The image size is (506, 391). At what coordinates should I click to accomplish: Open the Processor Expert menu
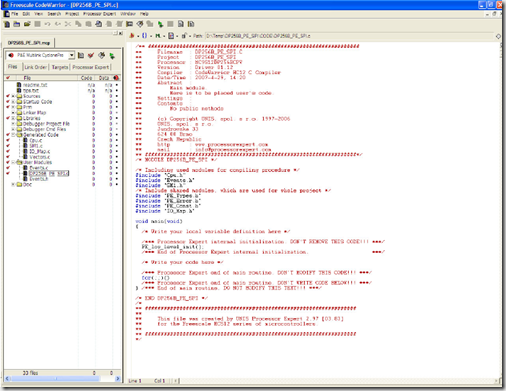tap(99, 14)
